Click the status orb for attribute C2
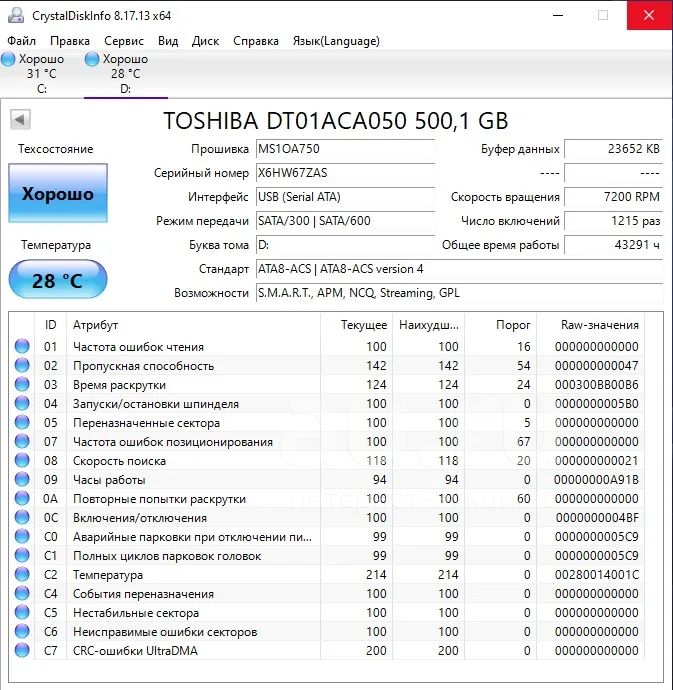Viewport: 673px width, 690px height. tap(22, 574)
